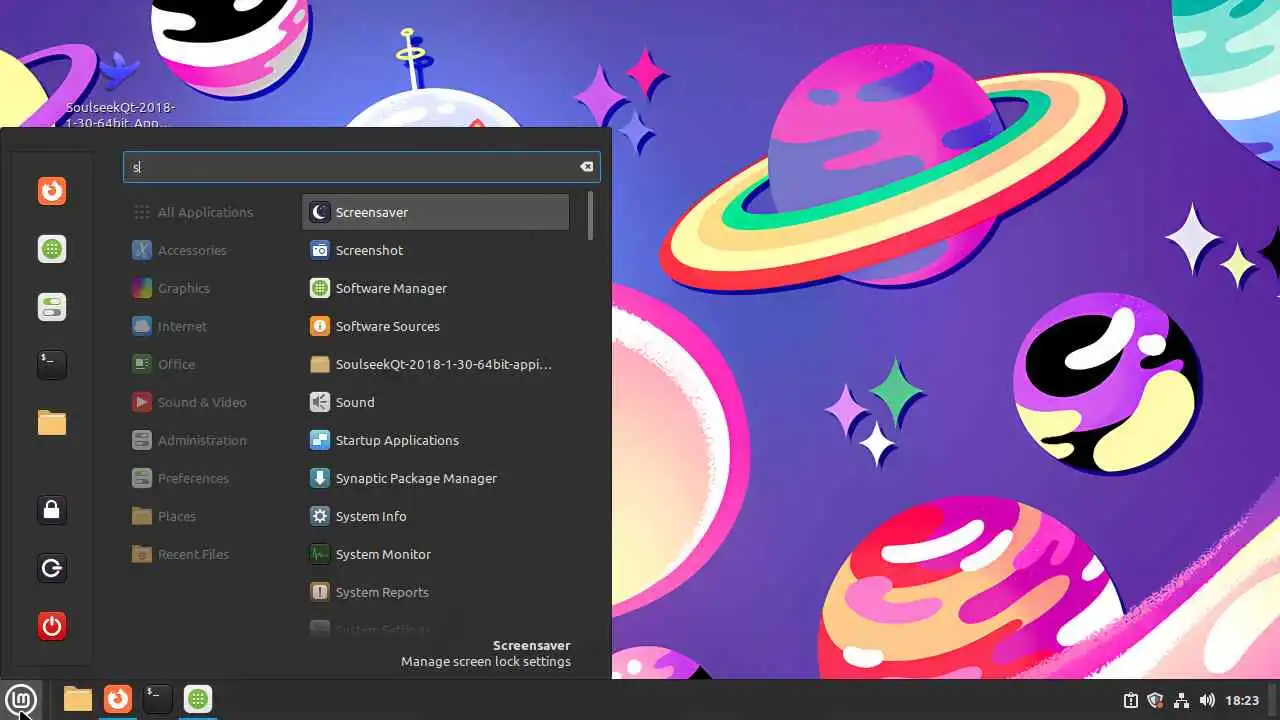Click the Log Out icon in sidebar

[52, 568]
